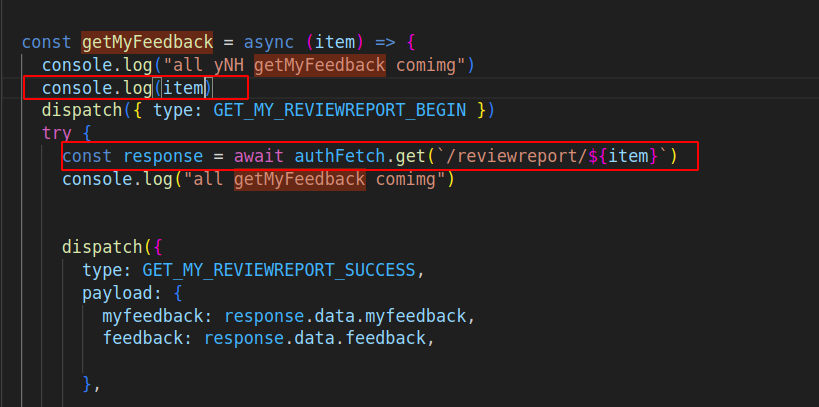Click the closing brace of the payload object
The width and height of the screenshot is (819, 407).
pyautogui.click(x=88, y=383)
